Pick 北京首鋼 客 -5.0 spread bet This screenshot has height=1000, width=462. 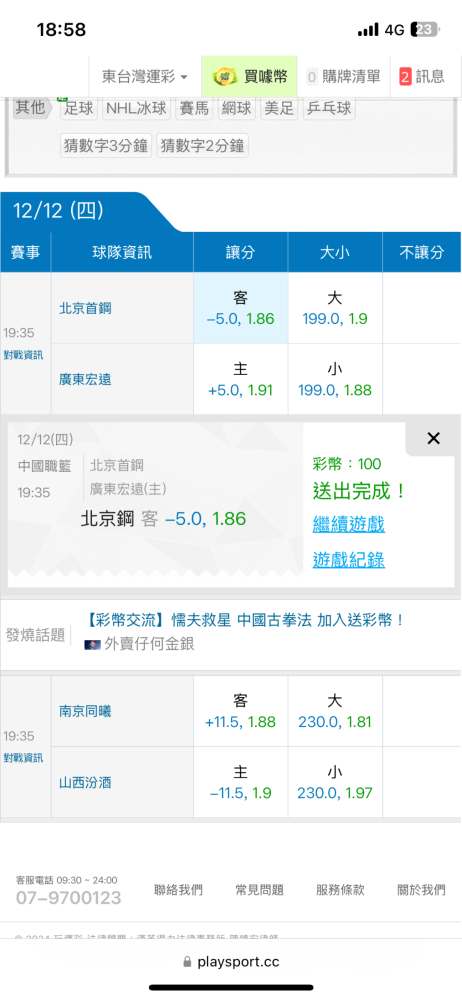(241, 308)
